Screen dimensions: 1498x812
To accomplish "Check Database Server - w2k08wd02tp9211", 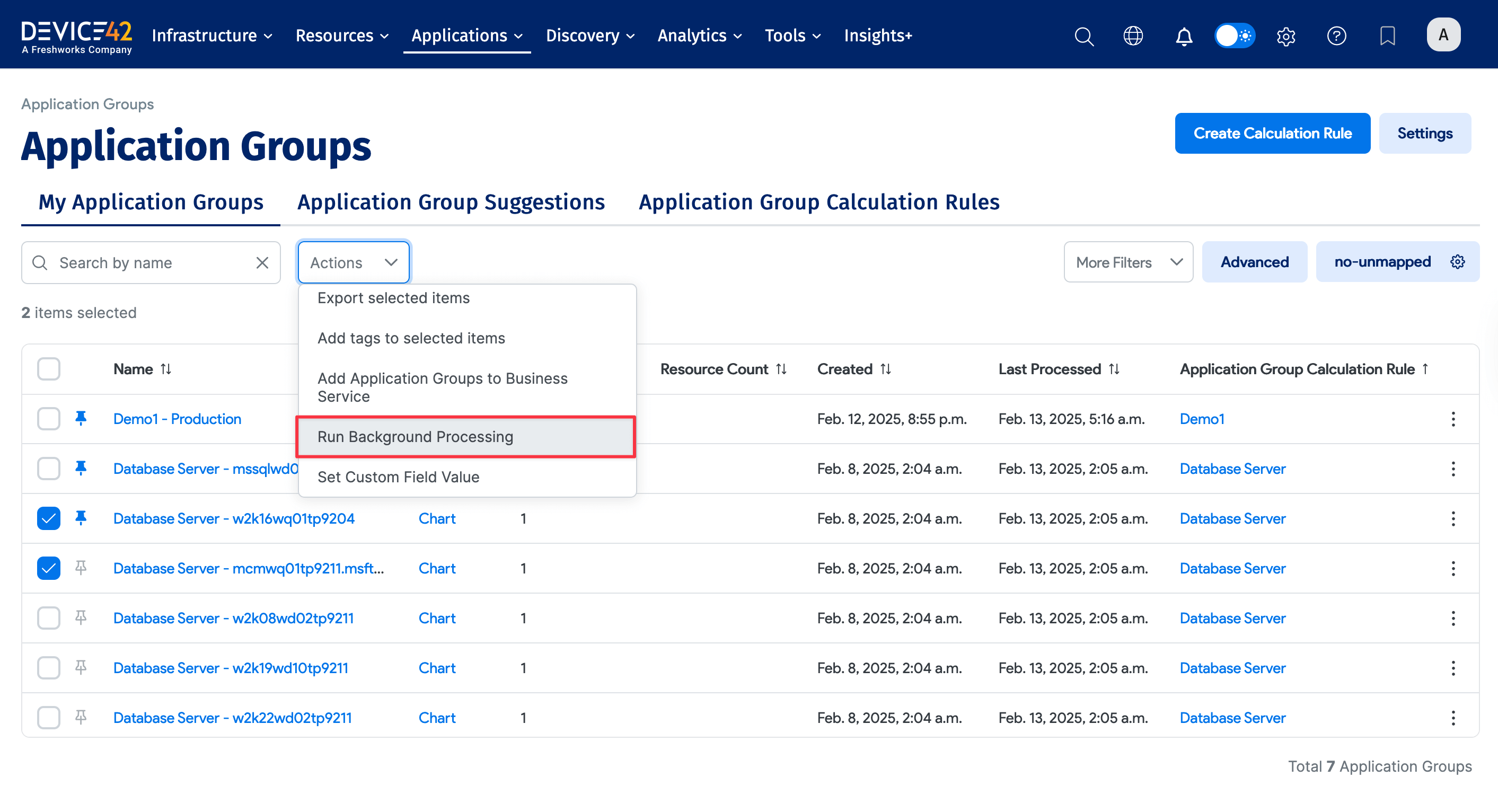I will [48, 617].
